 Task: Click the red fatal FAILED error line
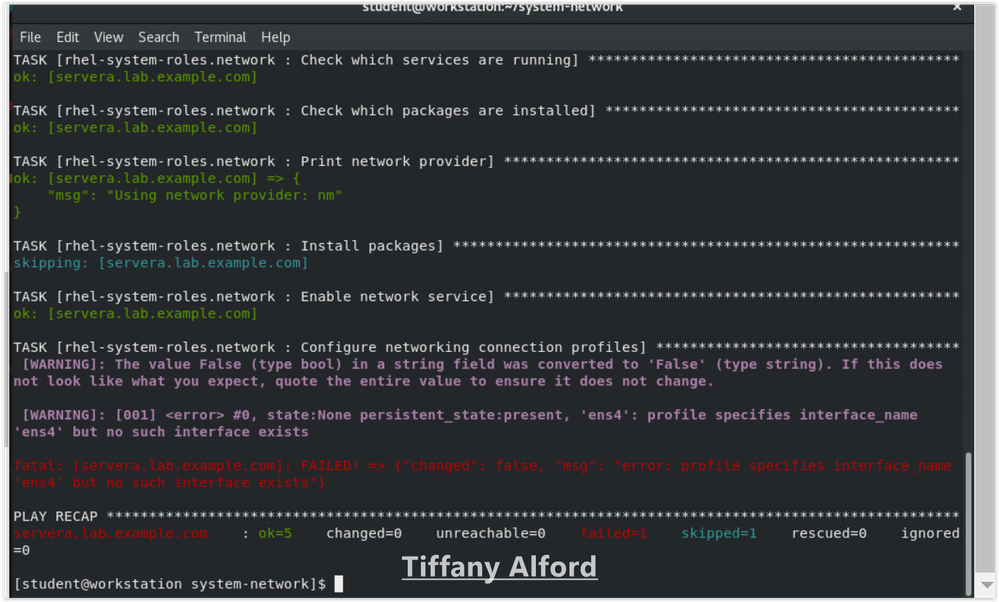[480, 466]
